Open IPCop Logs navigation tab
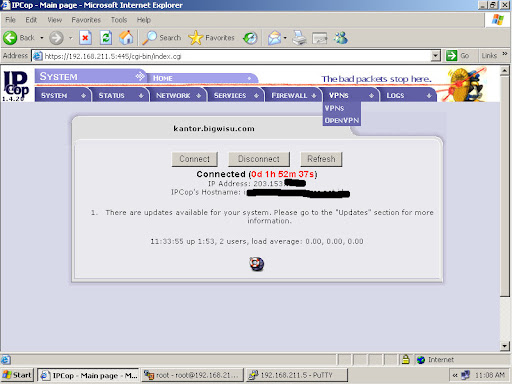512x384 pixels. coord(408,95)
